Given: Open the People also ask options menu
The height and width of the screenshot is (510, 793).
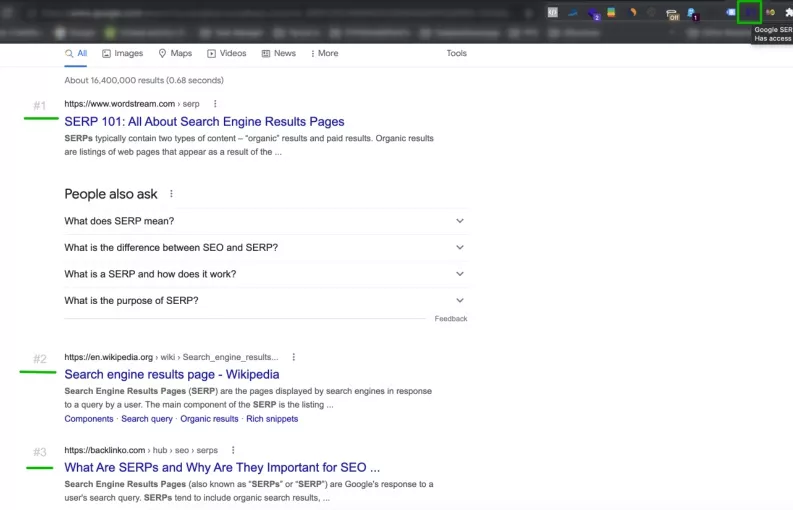Looking at the screenshot, I should pyautogui.click(x=171, y=194).
